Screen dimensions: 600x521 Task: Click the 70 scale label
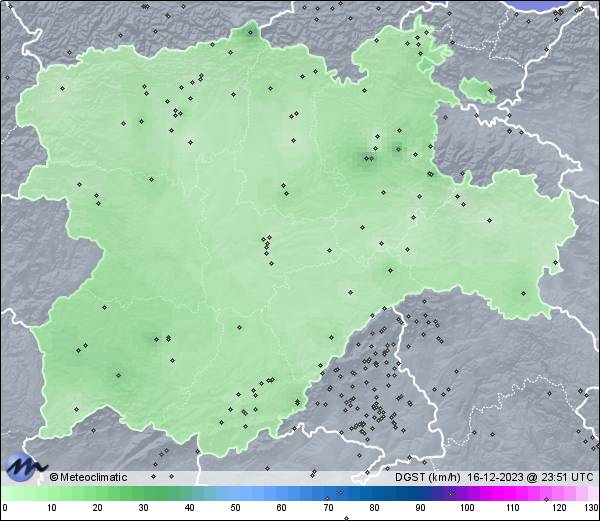[328, 508]
